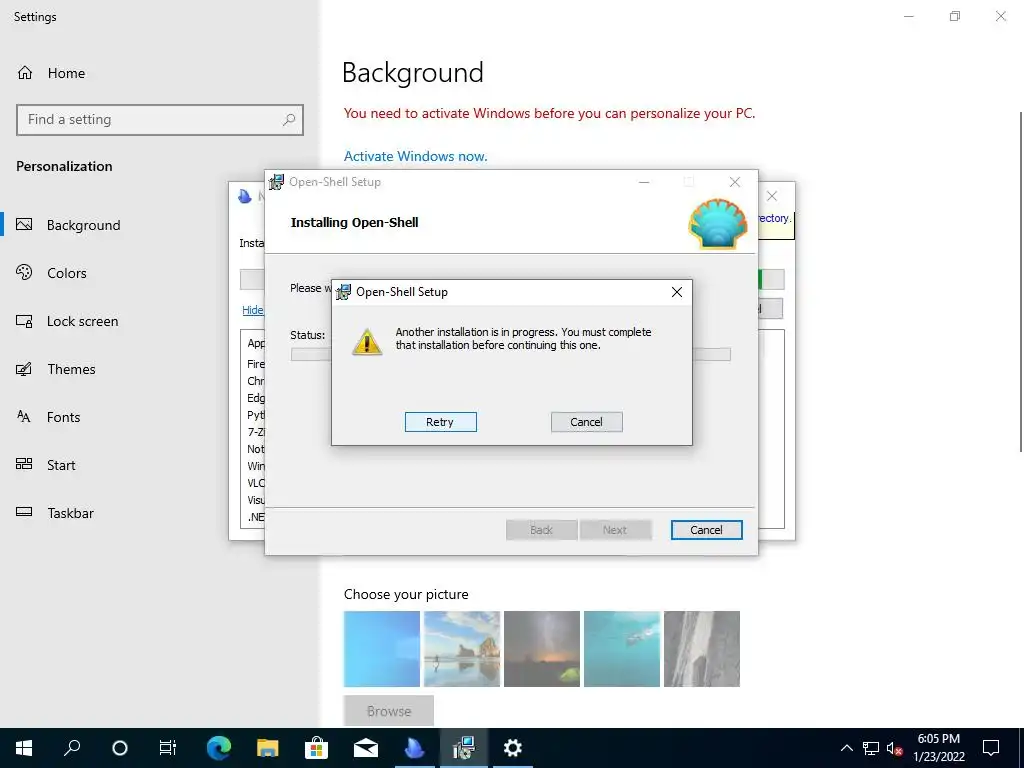Open taskbar Search
The image size is (1024, 768).
click(72, 748)
